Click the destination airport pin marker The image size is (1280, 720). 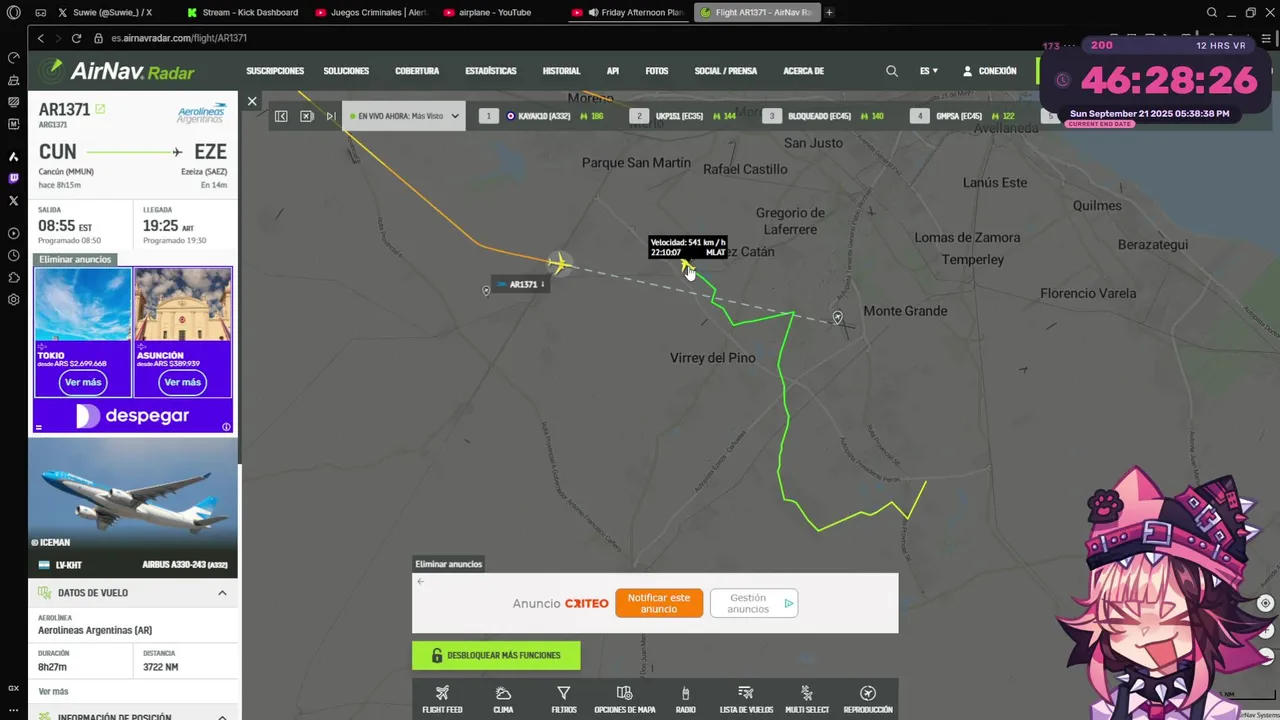pos(837,317)
